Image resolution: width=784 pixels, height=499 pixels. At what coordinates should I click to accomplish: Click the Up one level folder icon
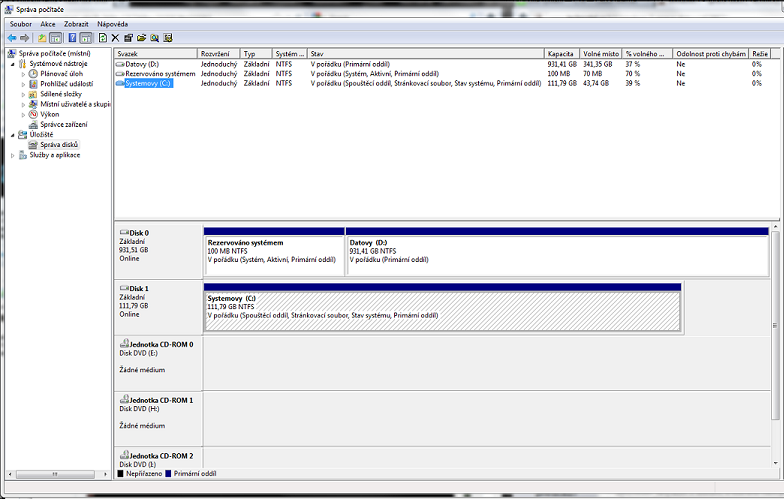point(42,37)
